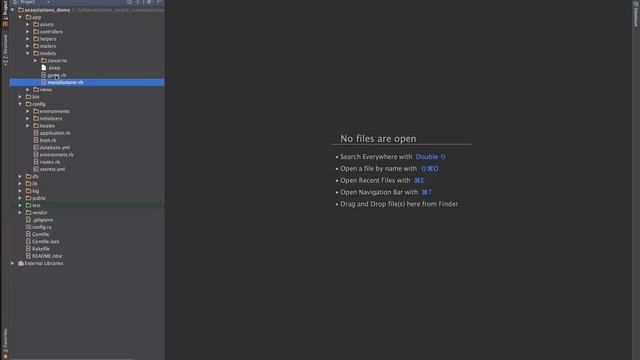The width and height of the screenshot is (640, 360).
Task: Click the database.yml file icon
Action: tap(36, 147)
